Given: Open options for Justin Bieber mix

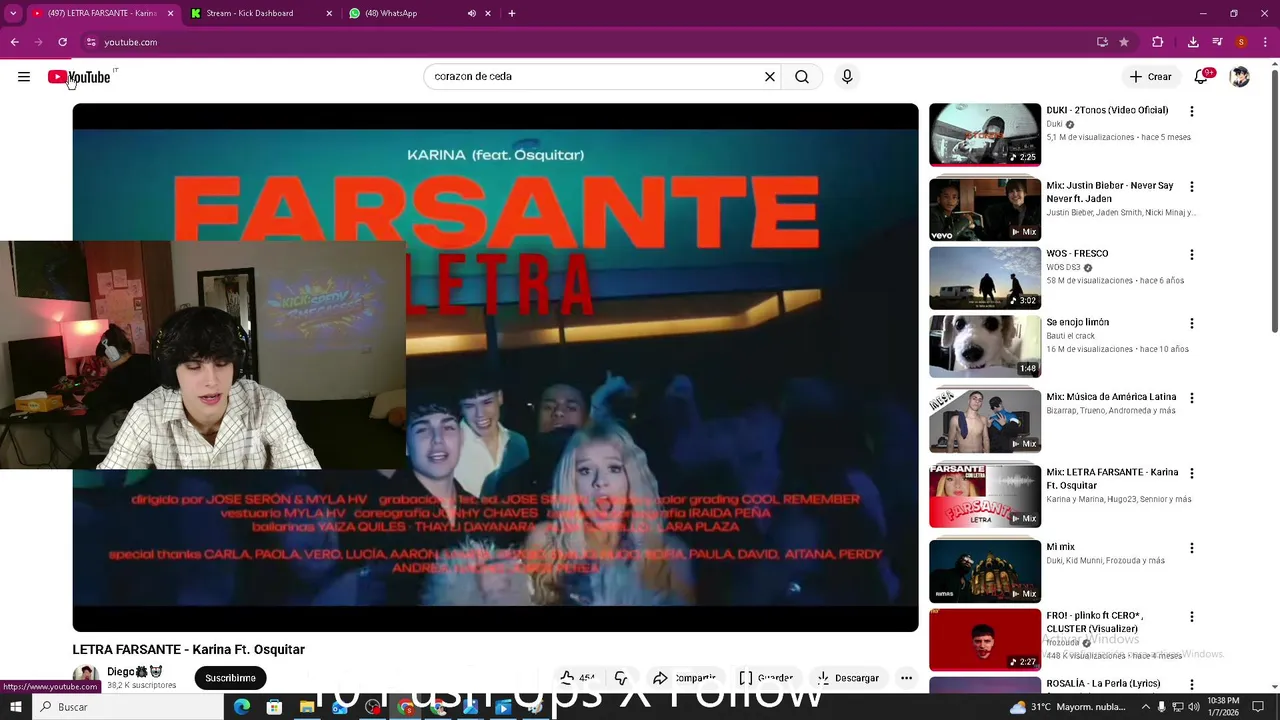Looking at the screenshot, I should [1191, 186].
